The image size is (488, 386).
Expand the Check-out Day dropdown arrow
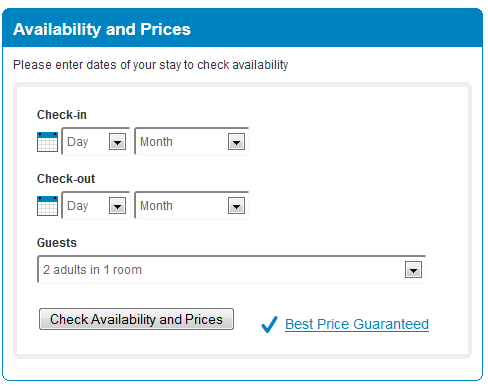click(117, 206)
